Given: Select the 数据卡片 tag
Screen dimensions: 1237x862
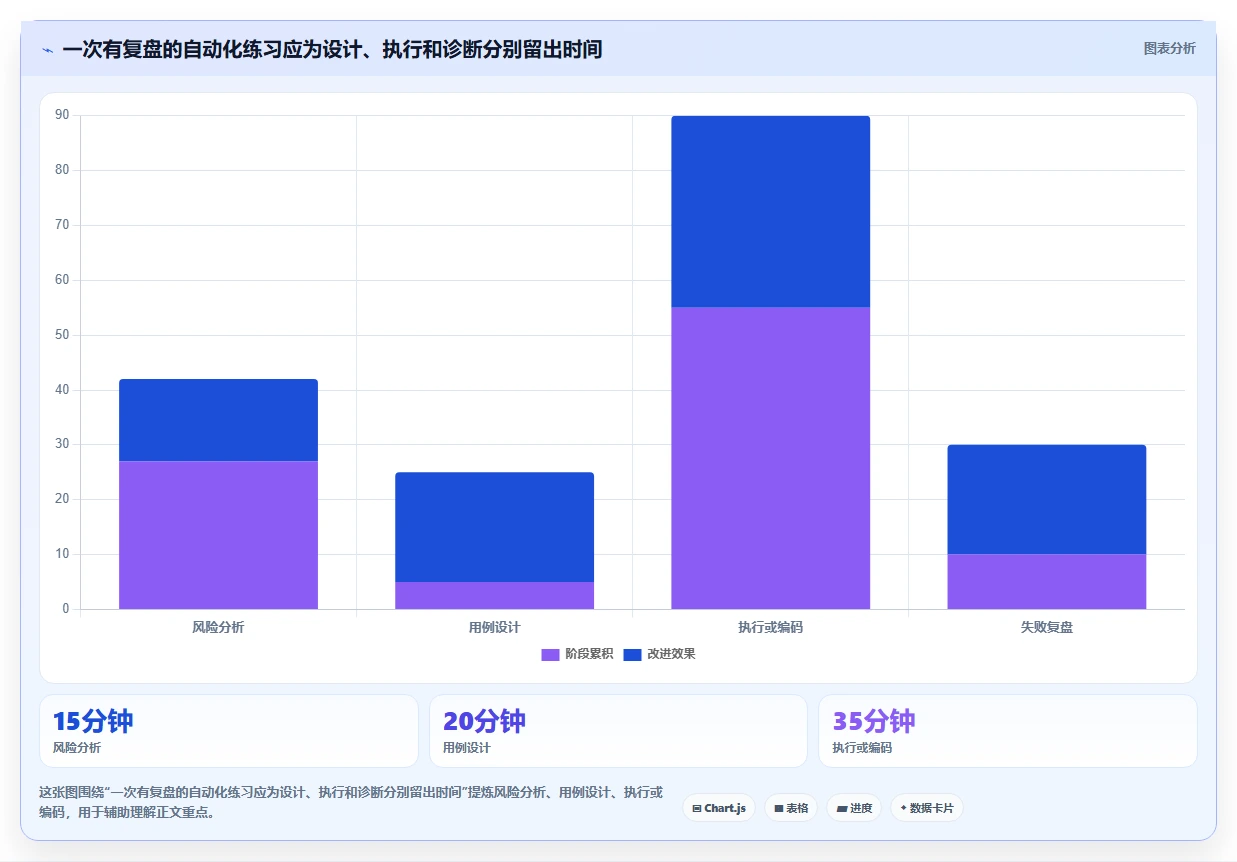Looking at the screenshot, I should coord(927,808).
